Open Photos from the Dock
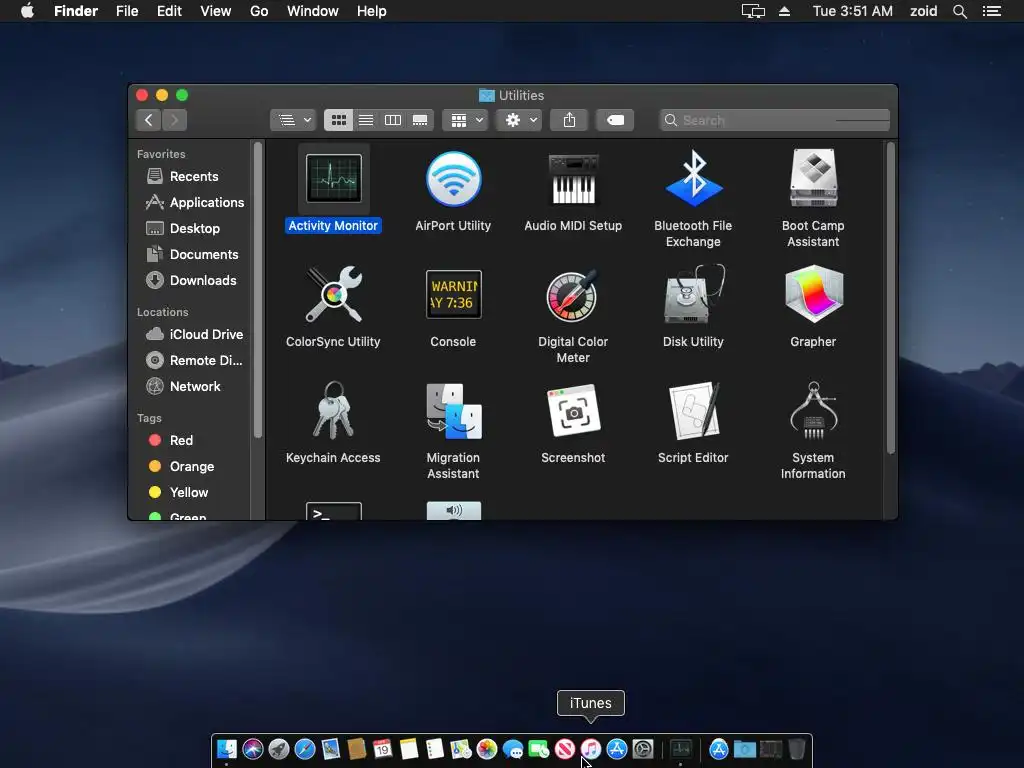The width and height of the screenshot is (1024, 768). 487,749
